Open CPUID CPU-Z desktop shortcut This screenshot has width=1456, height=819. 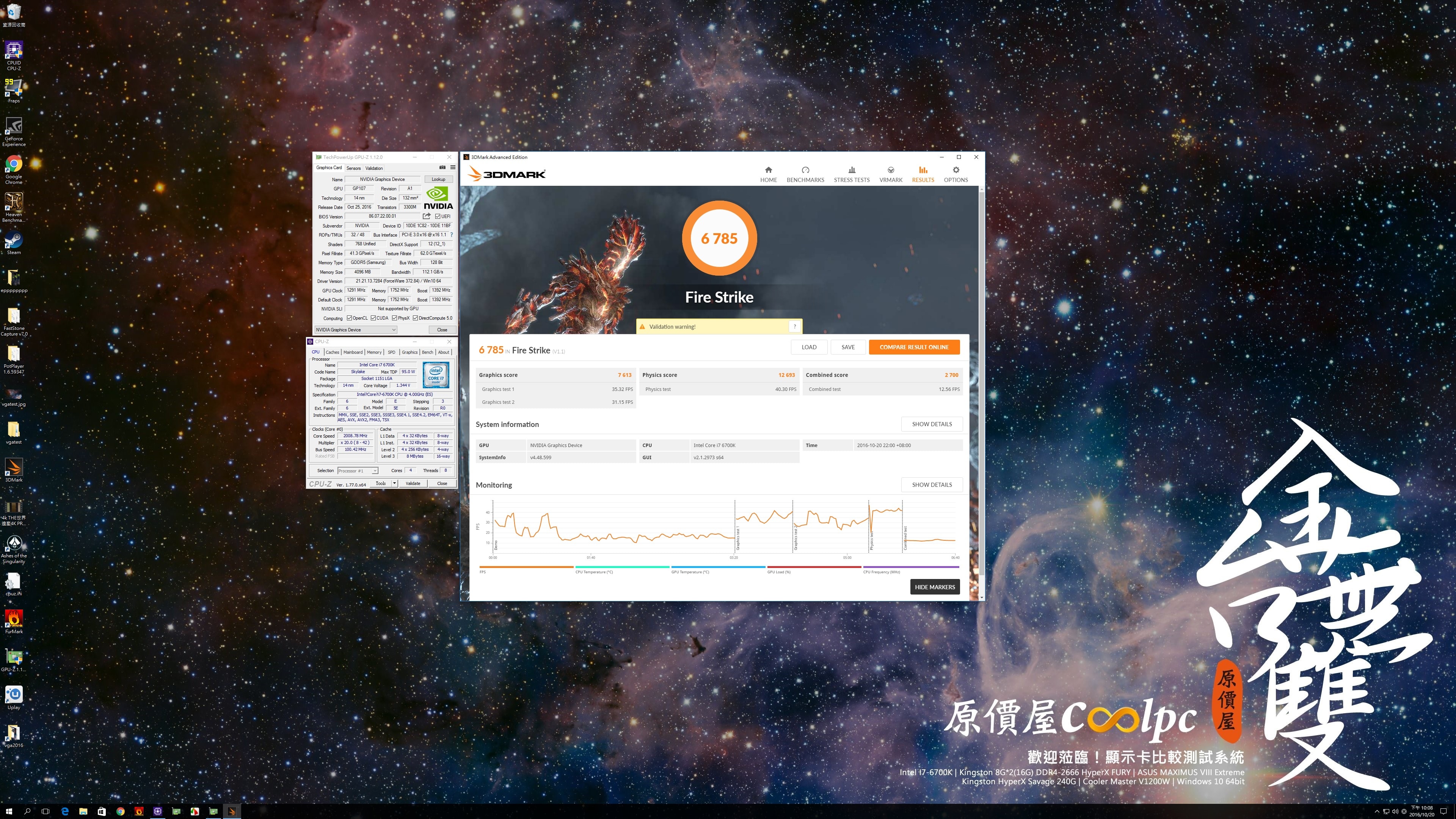point(14,55)
